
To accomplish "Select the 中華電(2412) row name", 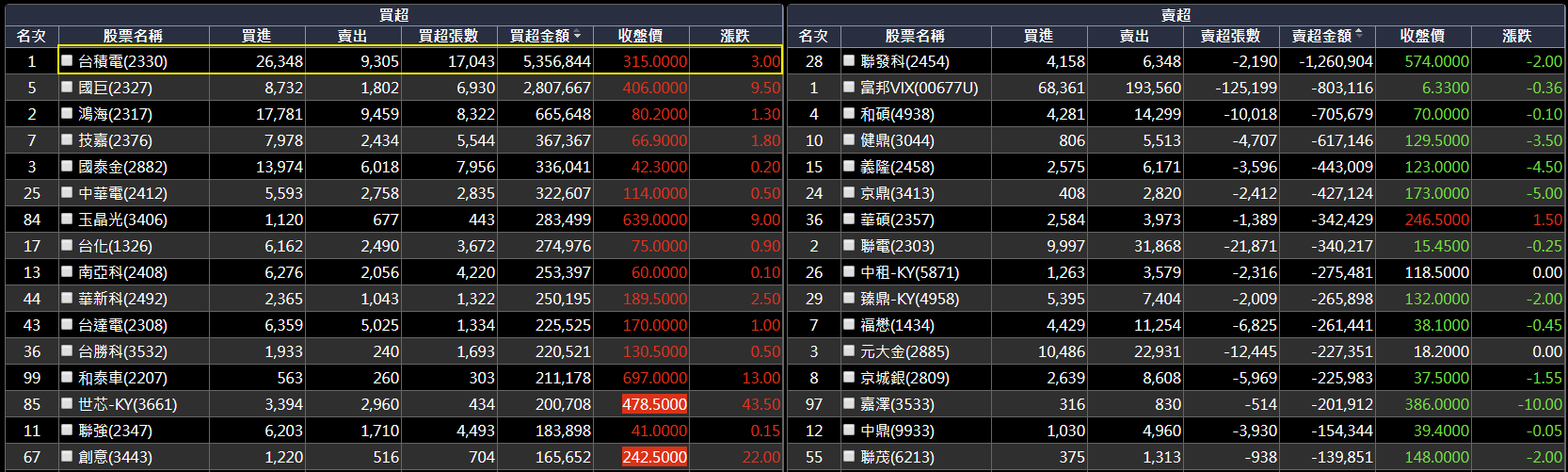I will (122, 193).
